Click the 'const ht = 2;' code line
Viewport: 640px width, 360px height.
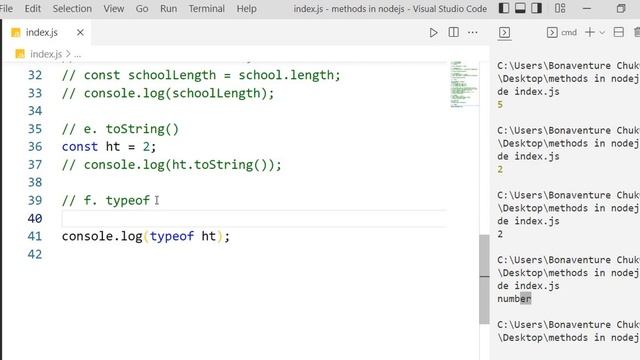click(109, 147)
